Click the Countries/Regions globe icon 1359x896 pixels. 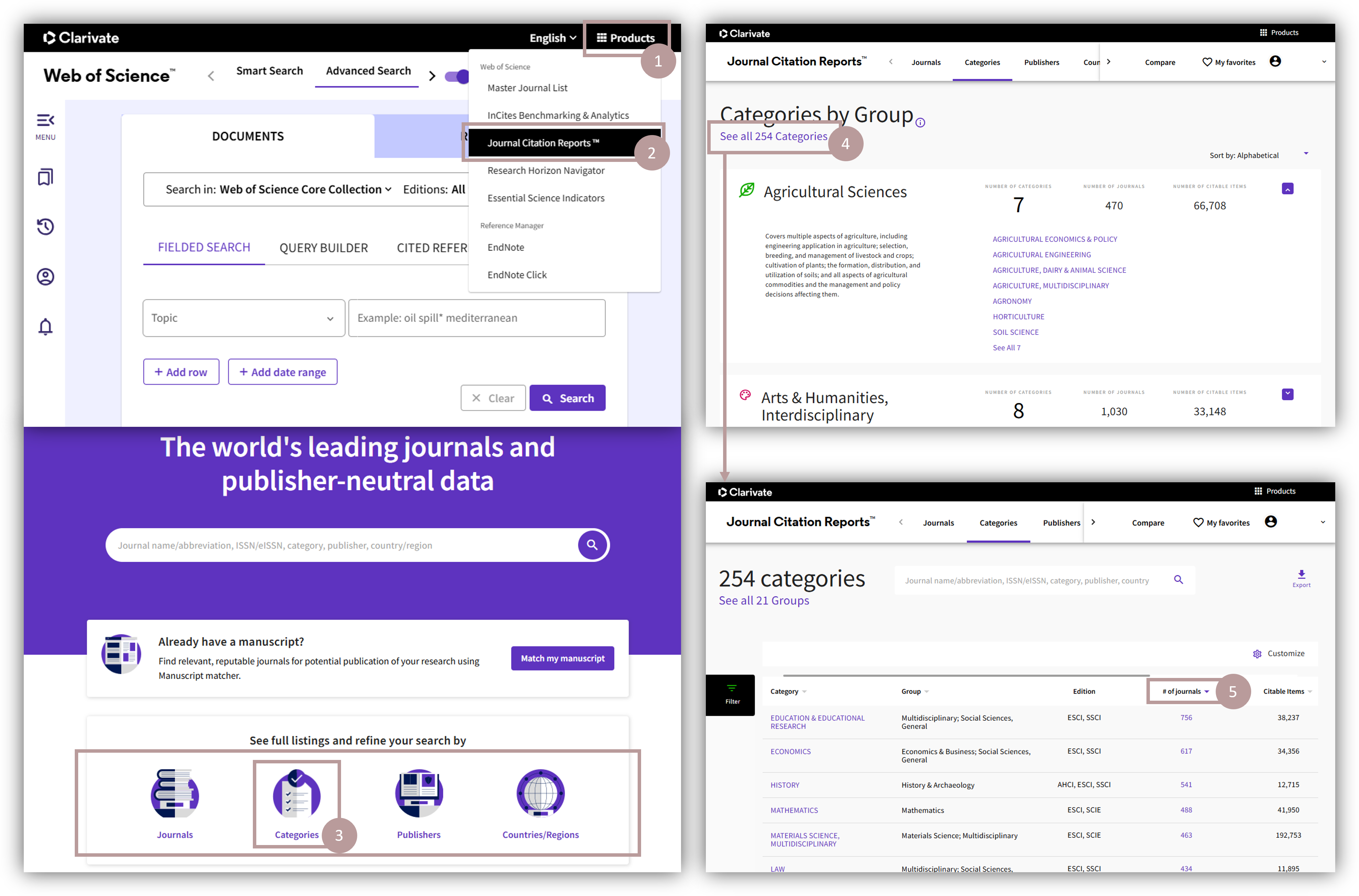pyautogui.click(x=540, y=793)
